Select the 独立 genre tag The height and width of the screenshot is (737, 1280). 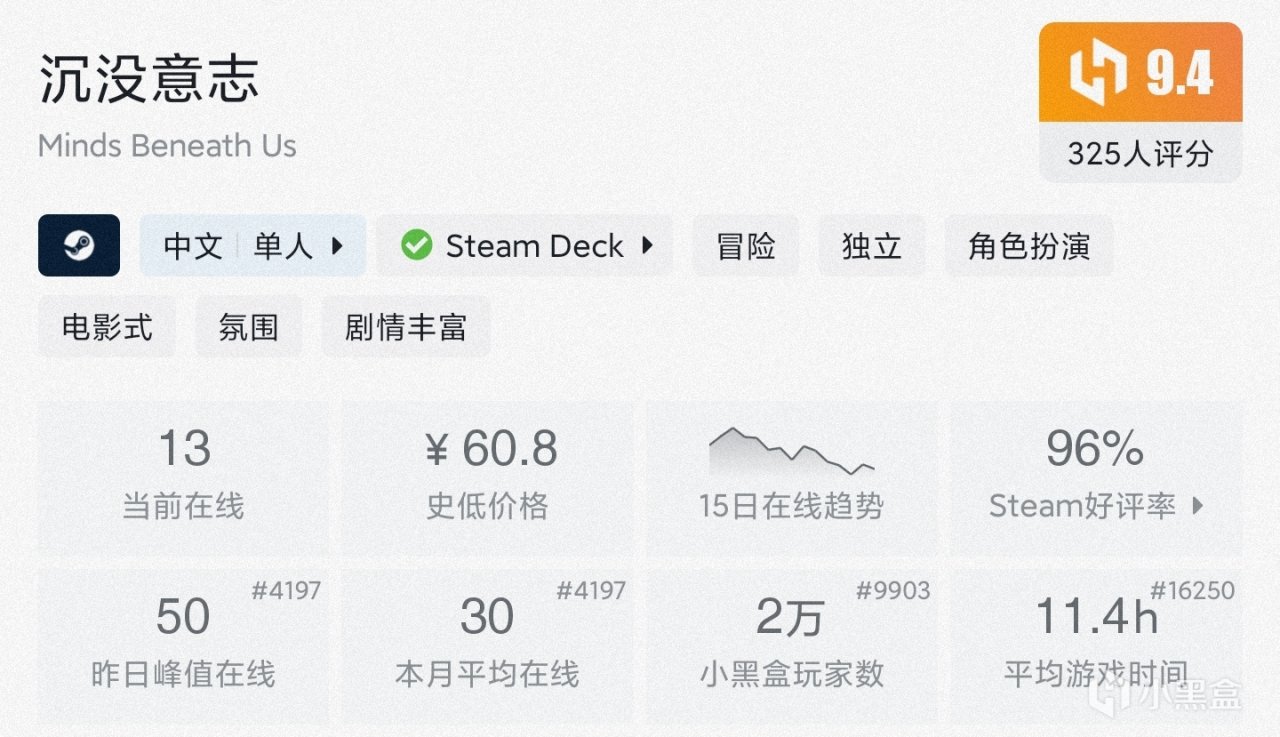pos(872,245)
